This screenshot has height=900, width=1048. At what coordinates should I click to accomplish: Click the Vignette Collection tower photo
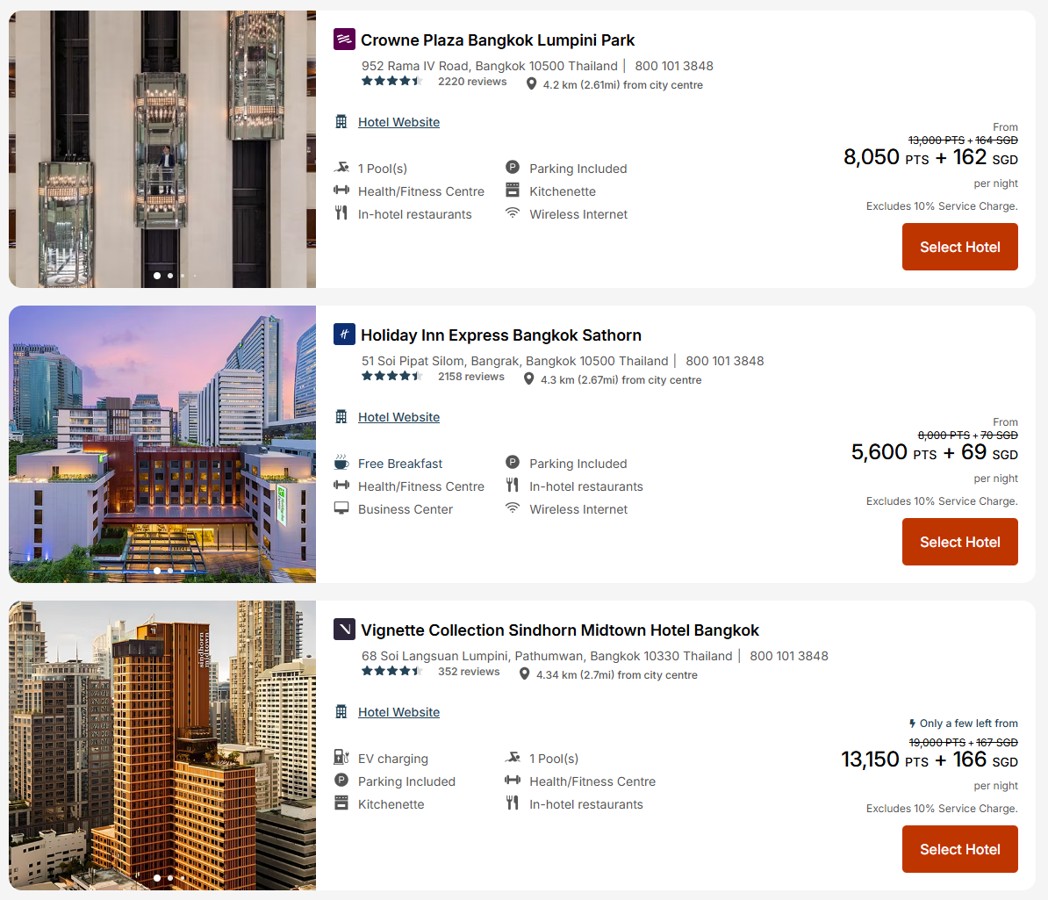pos(162,745)
